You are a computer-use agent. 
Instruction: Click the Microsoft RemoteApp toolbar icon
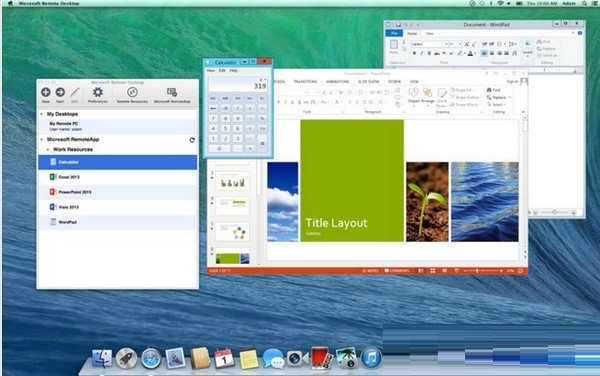coord(172,92)
